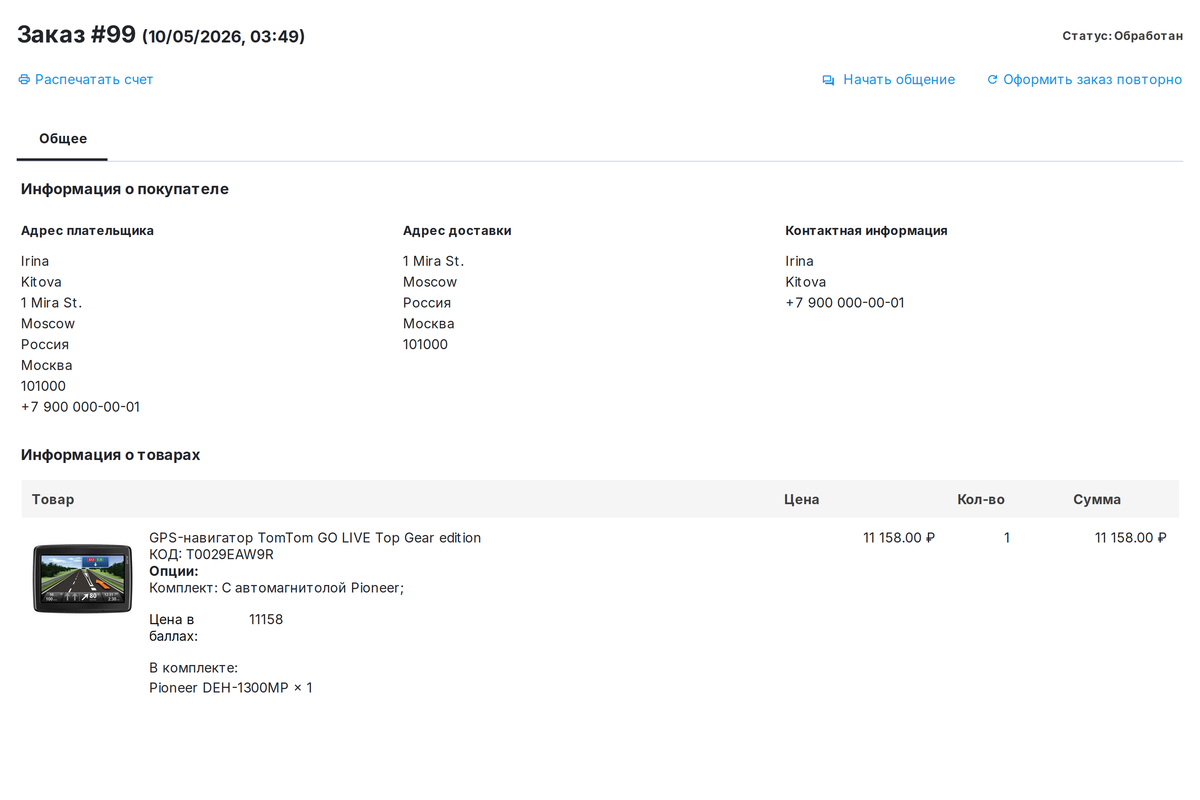The width and height of the screenshot is (1200, 800).
Task: Click the 11 158.00 ₽ value under Сумма
Action: coord(1131,538)
